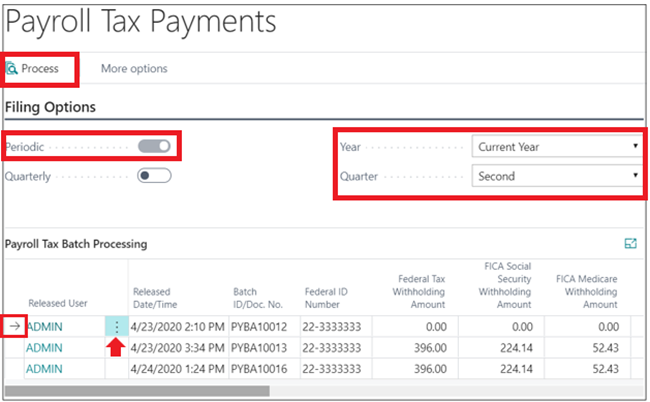The height and width of the screenshot is (402, 650).
Task: Open ADMIN link in PYBA10013 row
Action: coord(44,348)
